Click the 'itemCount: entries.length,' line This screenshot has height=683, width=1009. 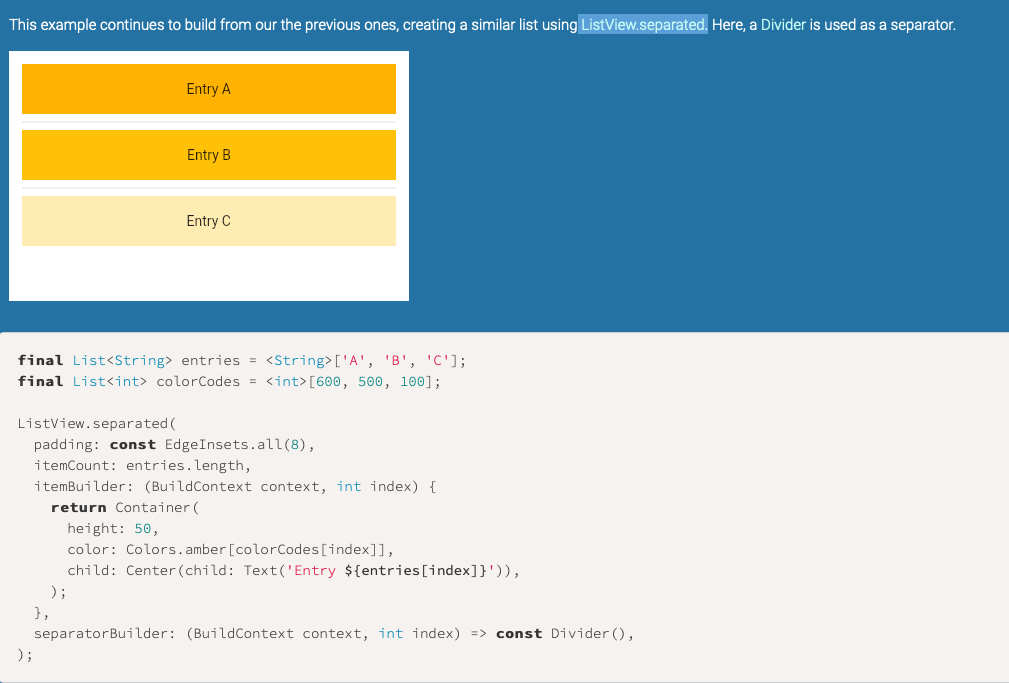(142, 465)
